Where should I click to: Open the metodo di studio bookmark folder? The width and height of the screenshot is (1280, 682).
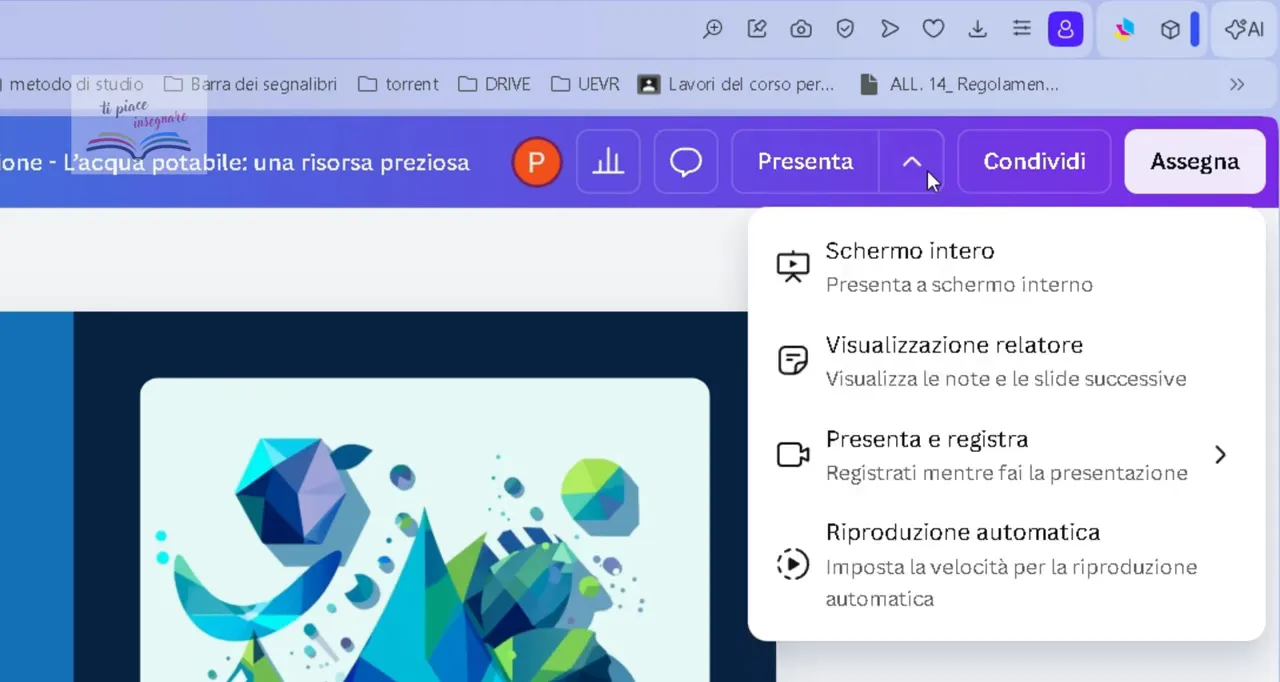coord(76,84)
